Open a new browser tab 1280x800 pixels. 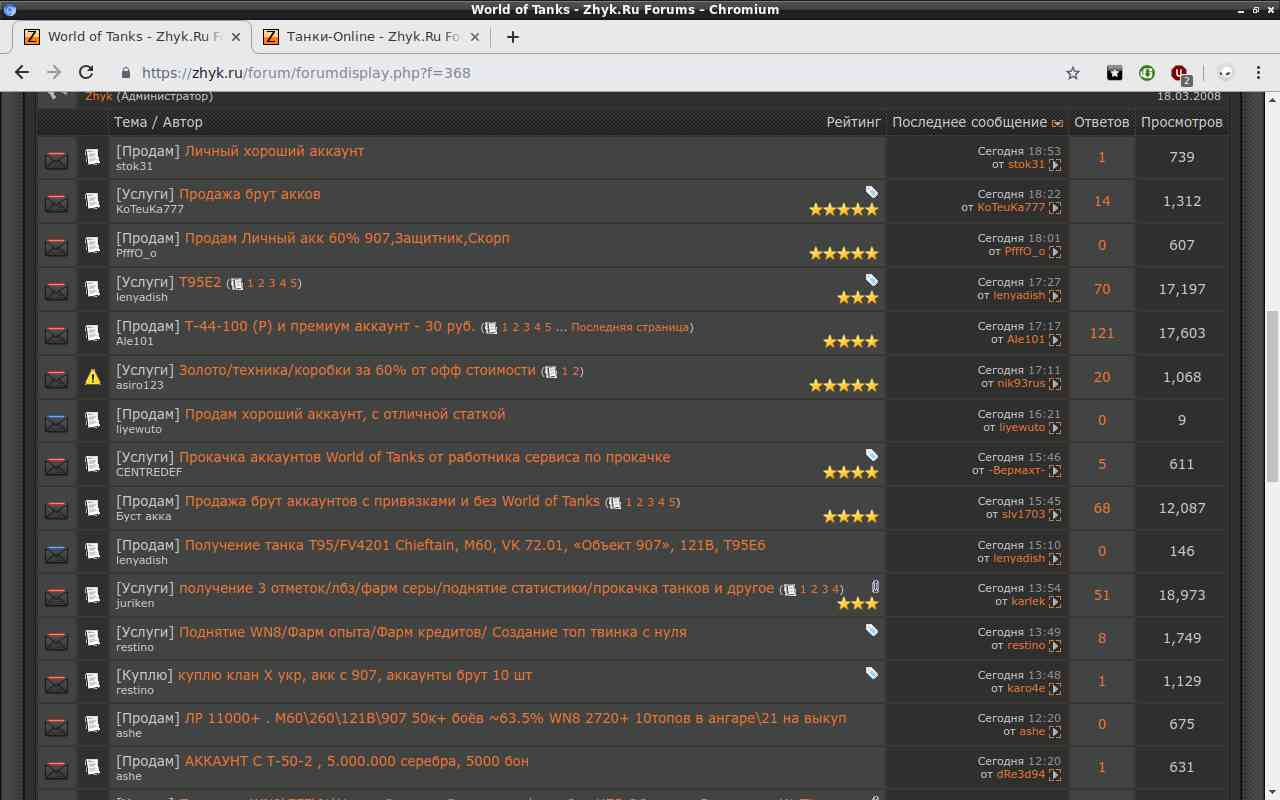[513, 37]
